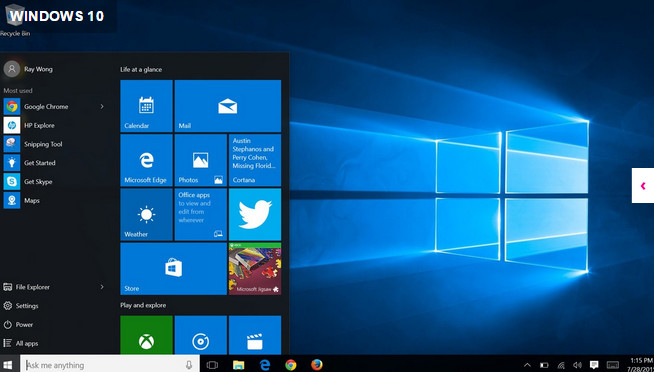Image resolution: width=654 pixels, height=372 pixels.
Task: Open the Microsoft Jigsaw tile
Action: [x=255, y=269]
